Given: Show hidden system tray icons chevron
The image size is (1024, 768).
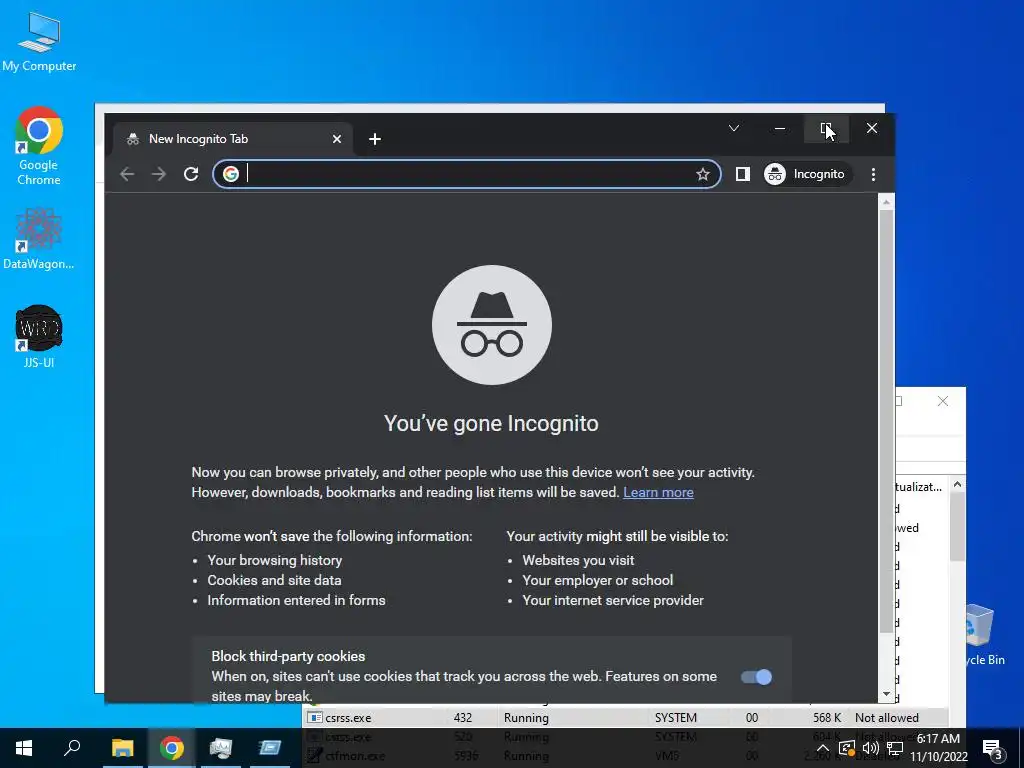Looking at the screenshot, I should click(x=823, y=748).
